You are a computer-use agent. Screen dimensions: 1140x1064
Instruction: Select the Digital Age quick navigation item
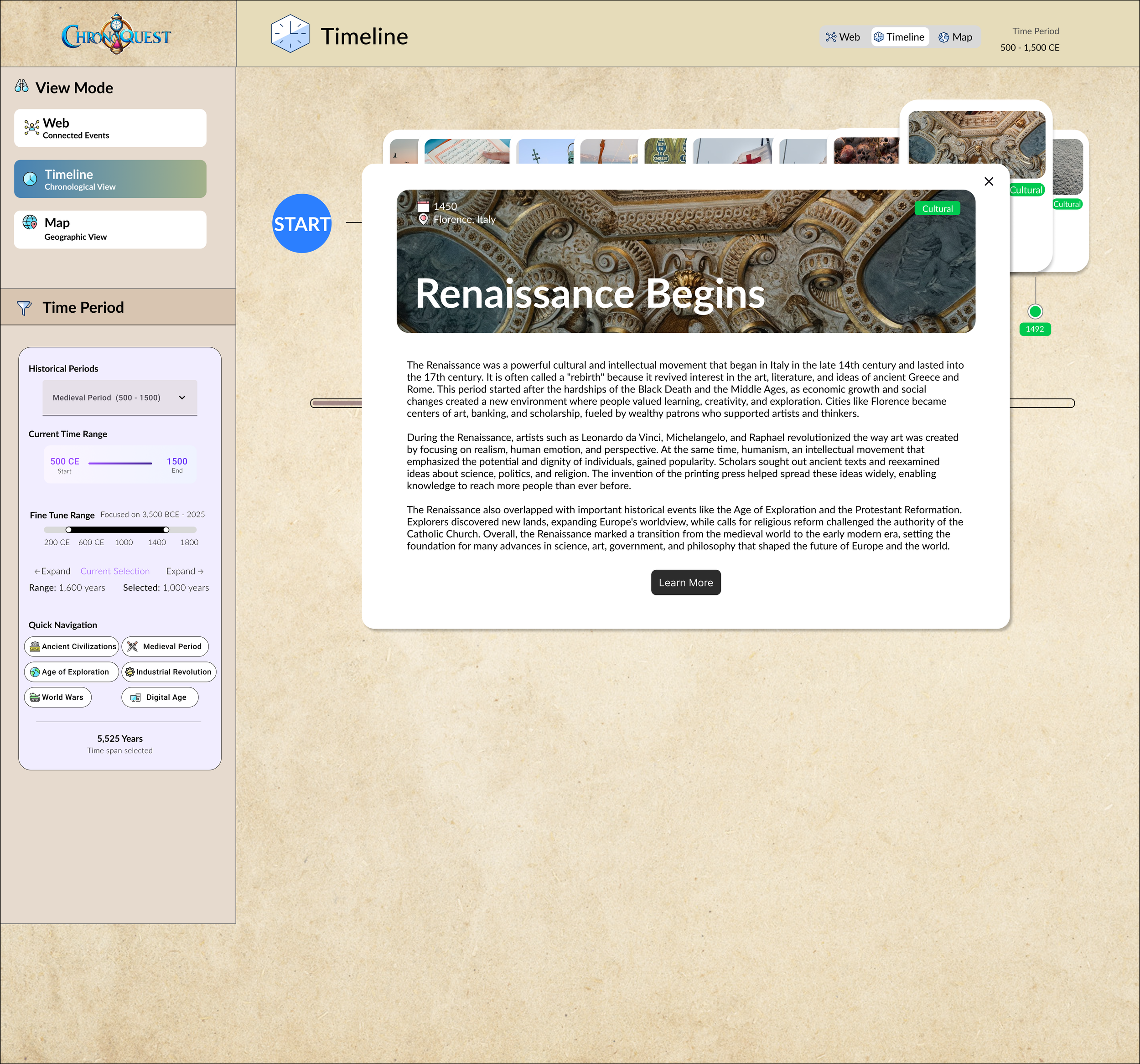(160, 697)
